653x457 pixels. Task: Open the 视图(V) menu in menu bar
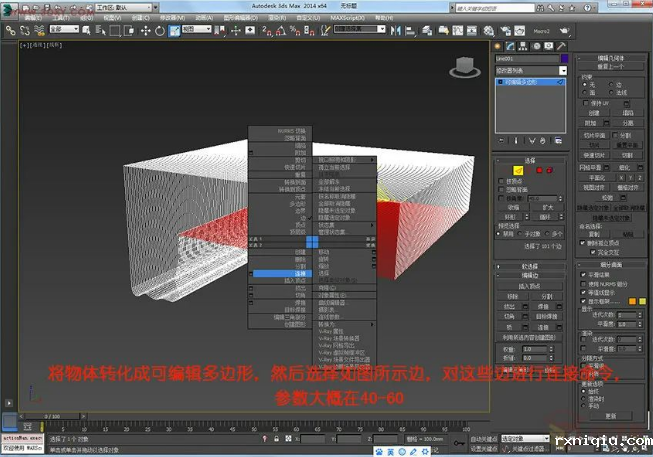point(112,18)
